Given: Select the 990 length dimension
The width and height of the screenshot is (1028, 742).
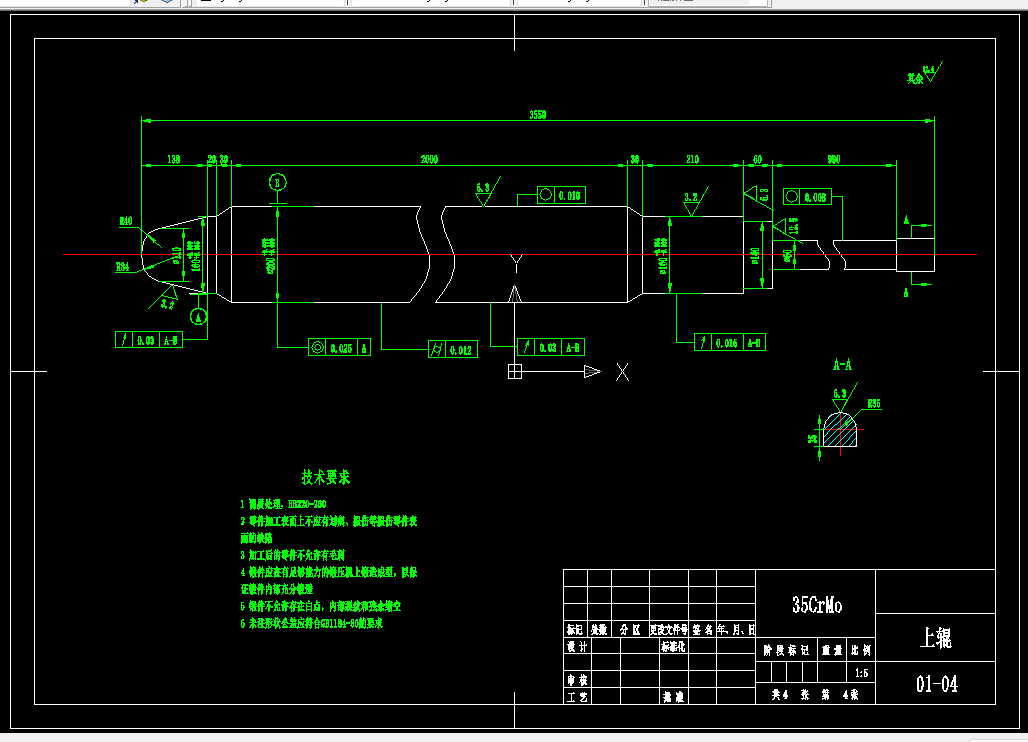Looking at the screenshot, I should point(834,159).
